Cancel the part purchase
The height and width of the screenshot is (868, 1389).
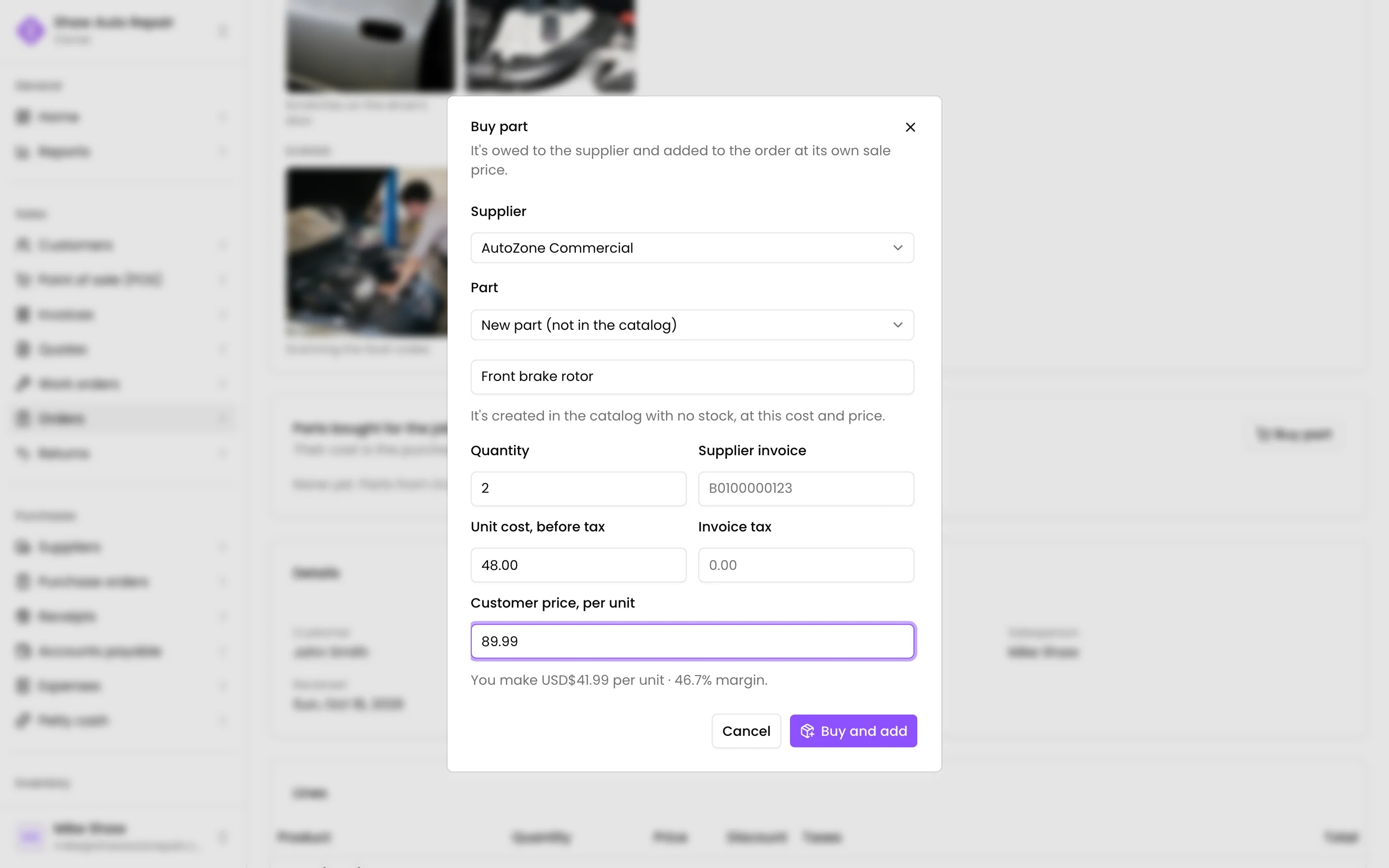point(746,731)
